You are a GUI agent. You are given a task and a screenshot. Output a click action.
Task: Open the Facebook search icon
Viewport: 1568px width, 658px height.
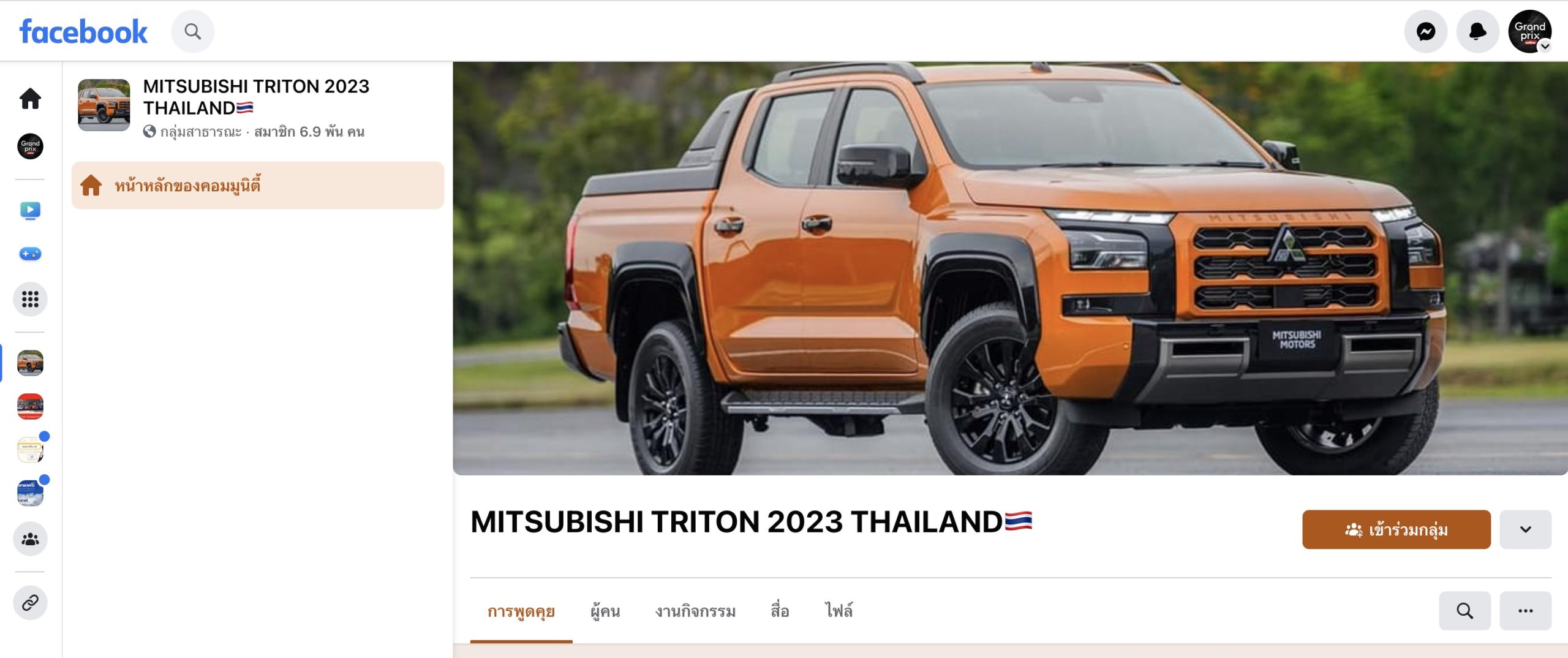point(192,31)
